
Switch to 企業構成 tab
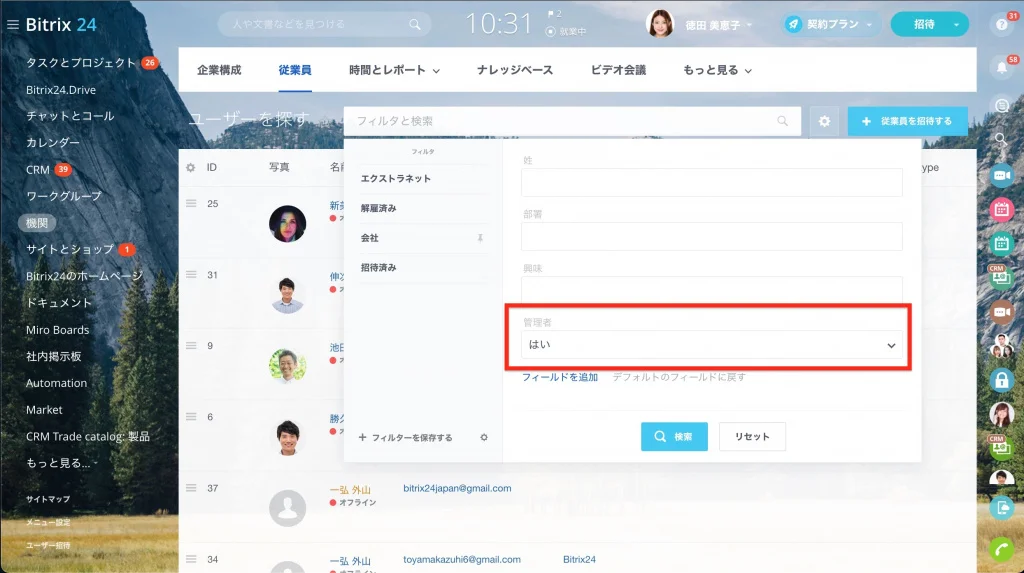tap(219, 70)
